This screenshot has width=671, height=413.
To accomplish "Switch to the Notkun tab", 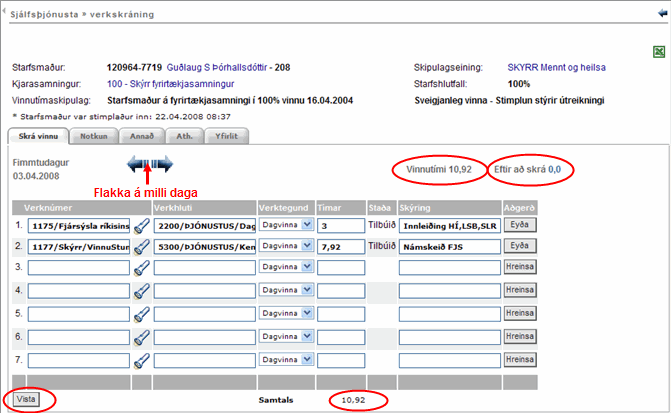I will [x=94, y=136].
